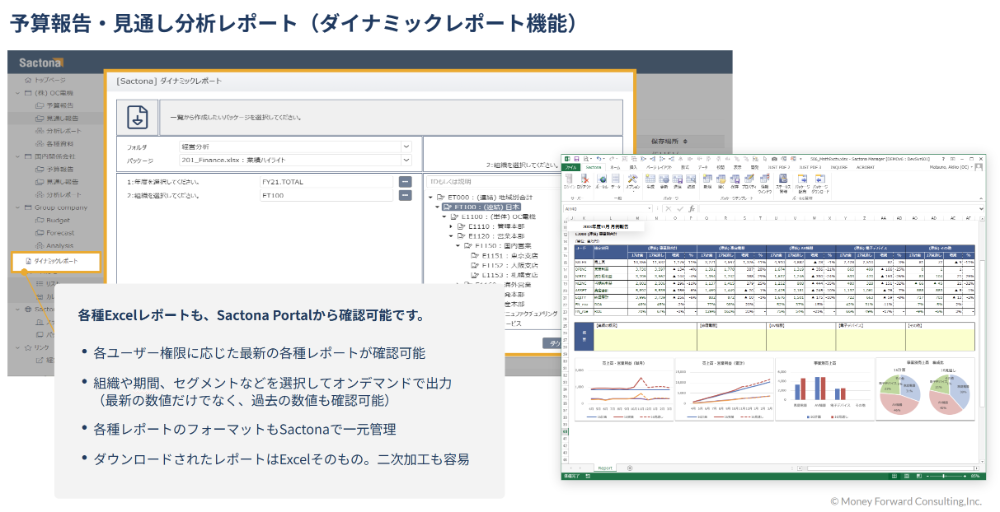
Task: Click the minus button beside FY21.TOTAL
Action: [405, 182]
